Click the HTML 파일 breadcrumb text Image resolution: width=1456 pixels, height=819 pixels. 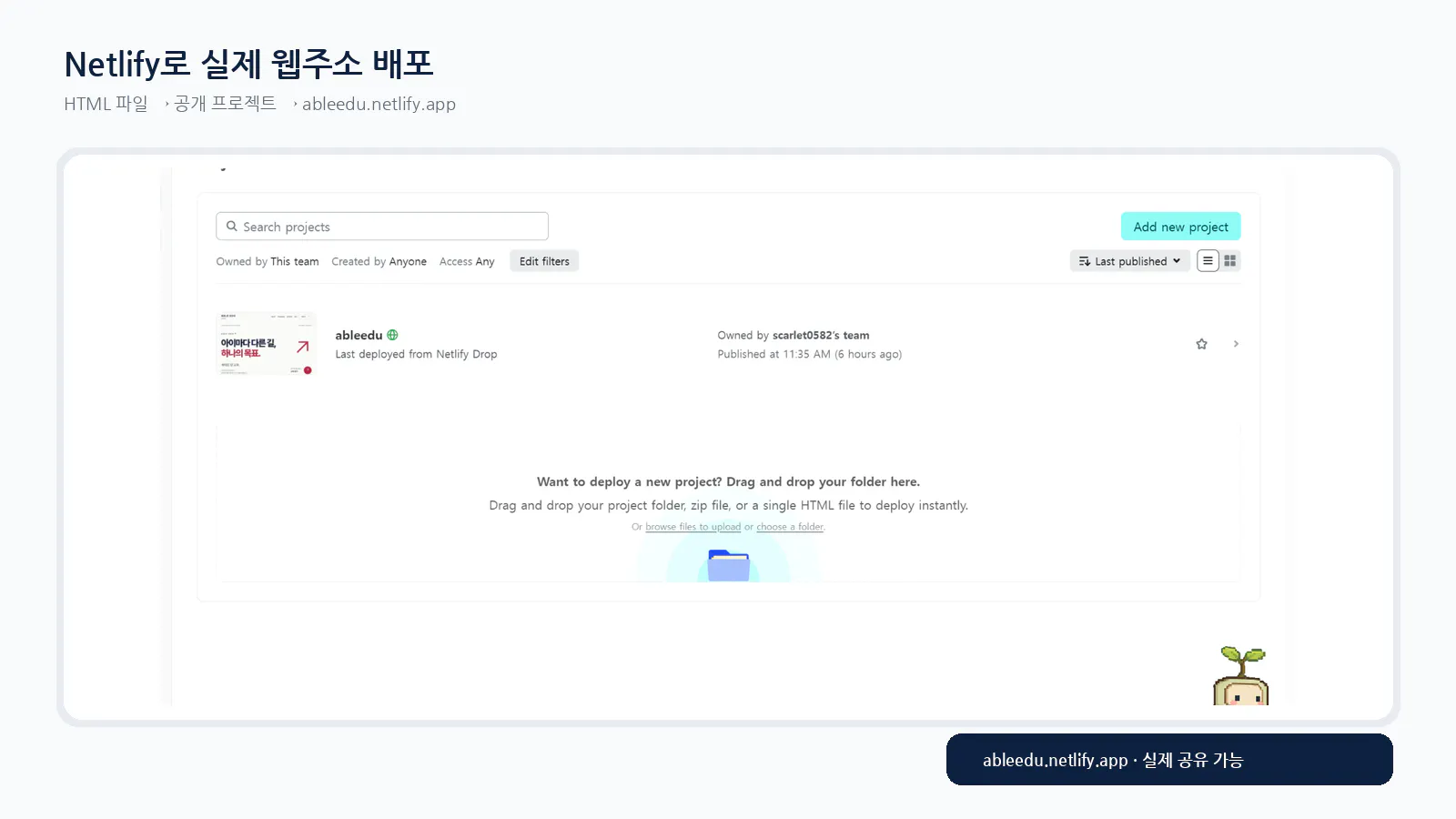coord(106,104)
